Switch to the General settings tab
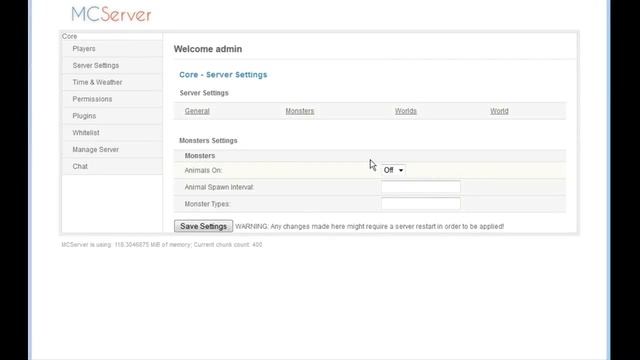The image size is (640, 360). [x=197, y=111]
